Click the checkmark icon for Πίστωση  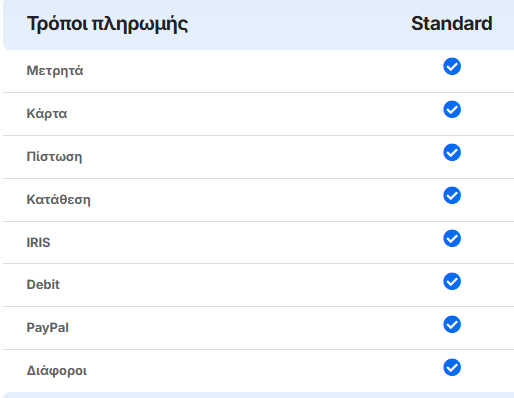tap(452, 153)
